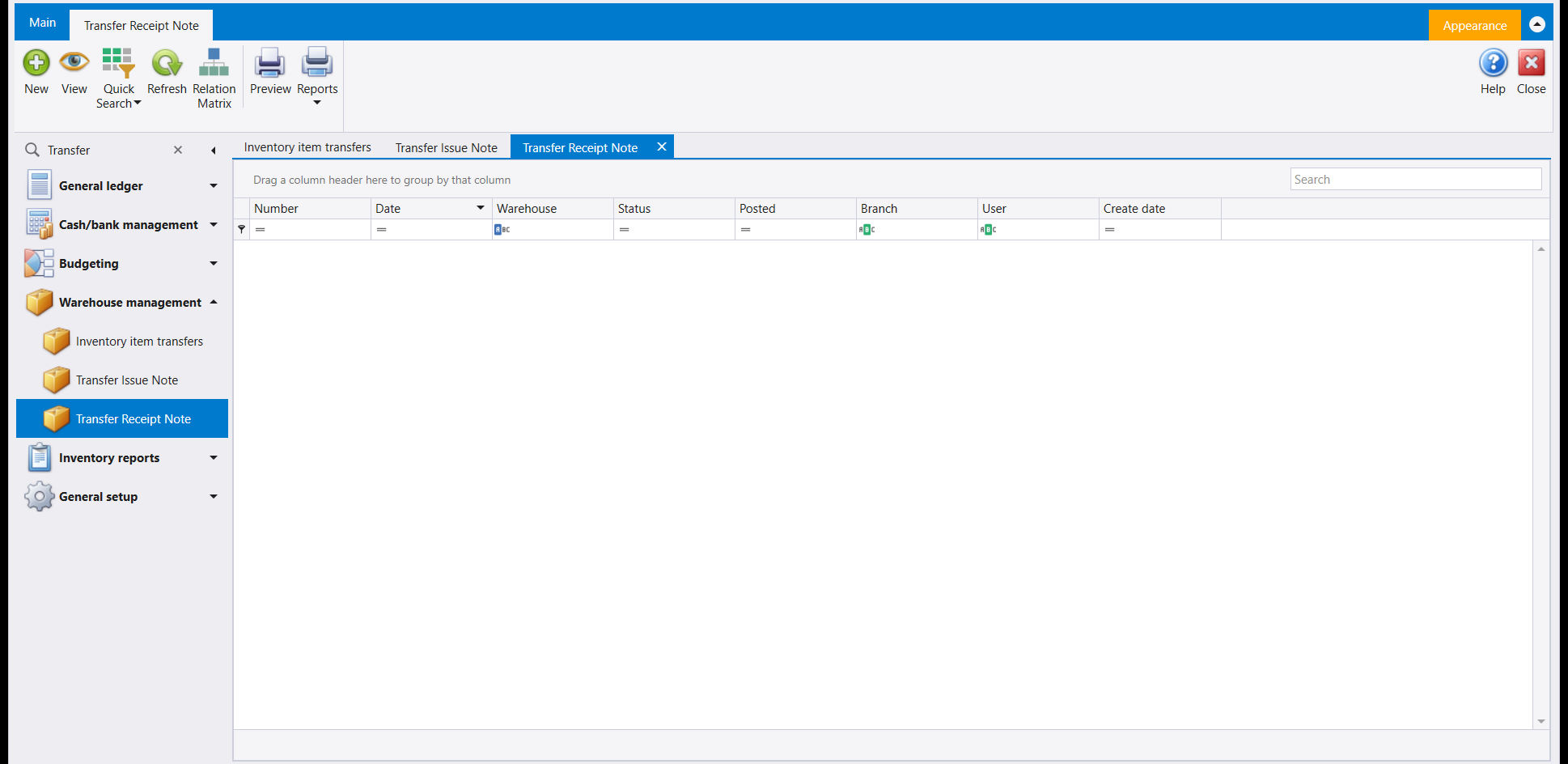The image size is (1568, 764).
Task: Collapse the ribbon with the top-right arrow
Action: pyautogui.click(x=1537, y=24)
